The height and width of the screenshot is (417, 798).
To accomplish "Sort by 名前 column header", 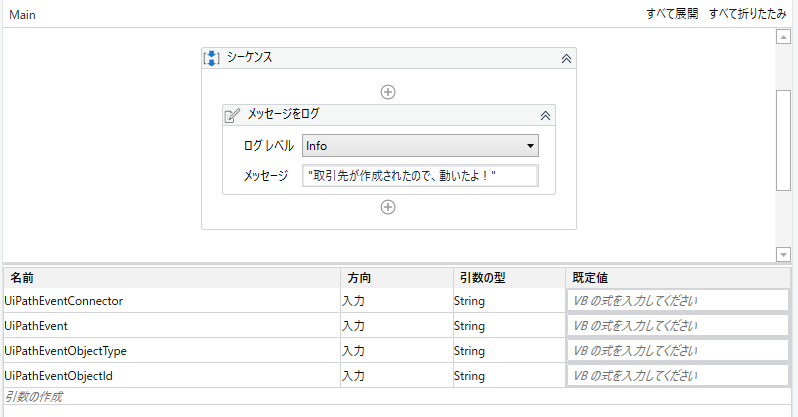I will (172, 277).
